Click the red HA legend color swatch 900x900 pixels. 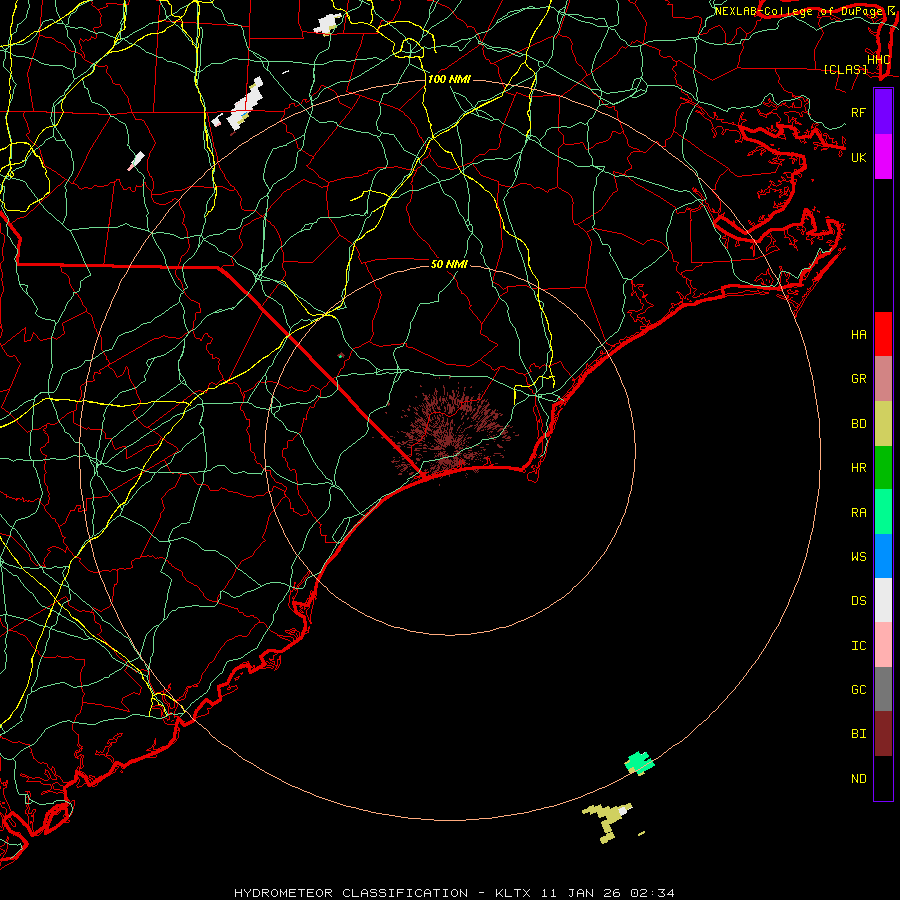click(883, 334)
